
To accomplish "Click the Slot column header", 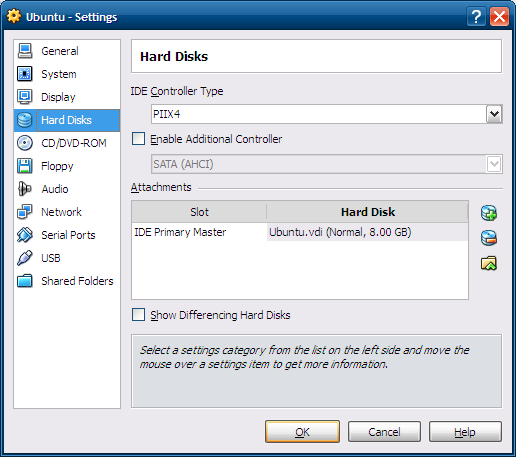I will coord(199,212).
